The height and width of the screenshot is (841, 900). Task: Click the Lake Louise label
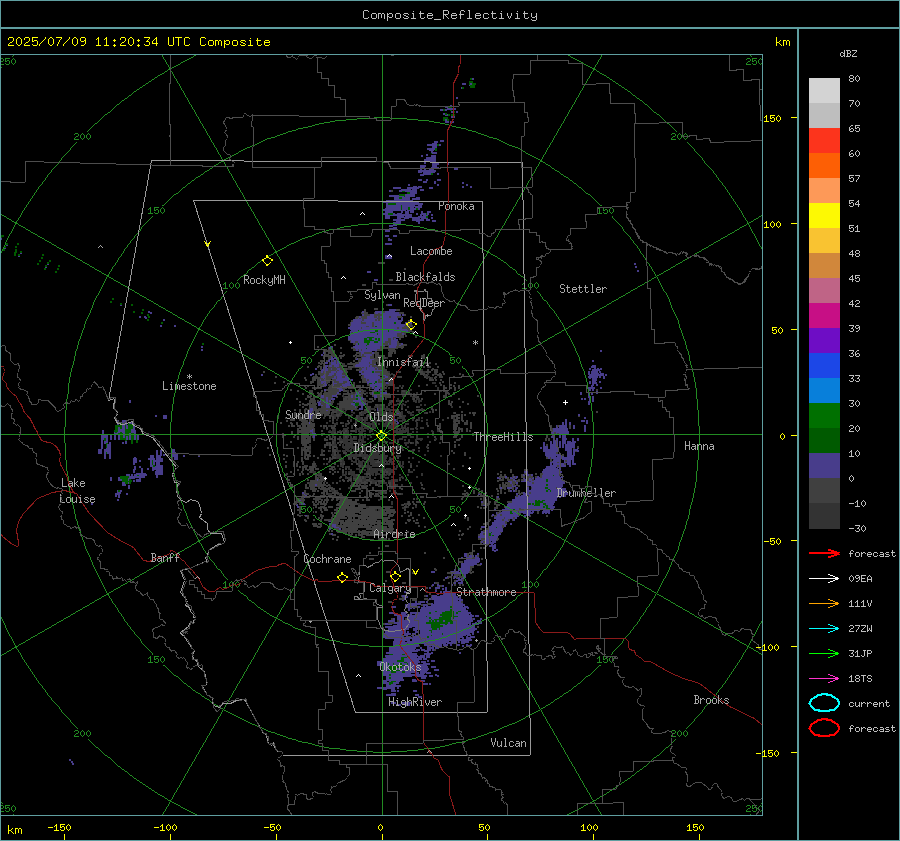point(77,491)
